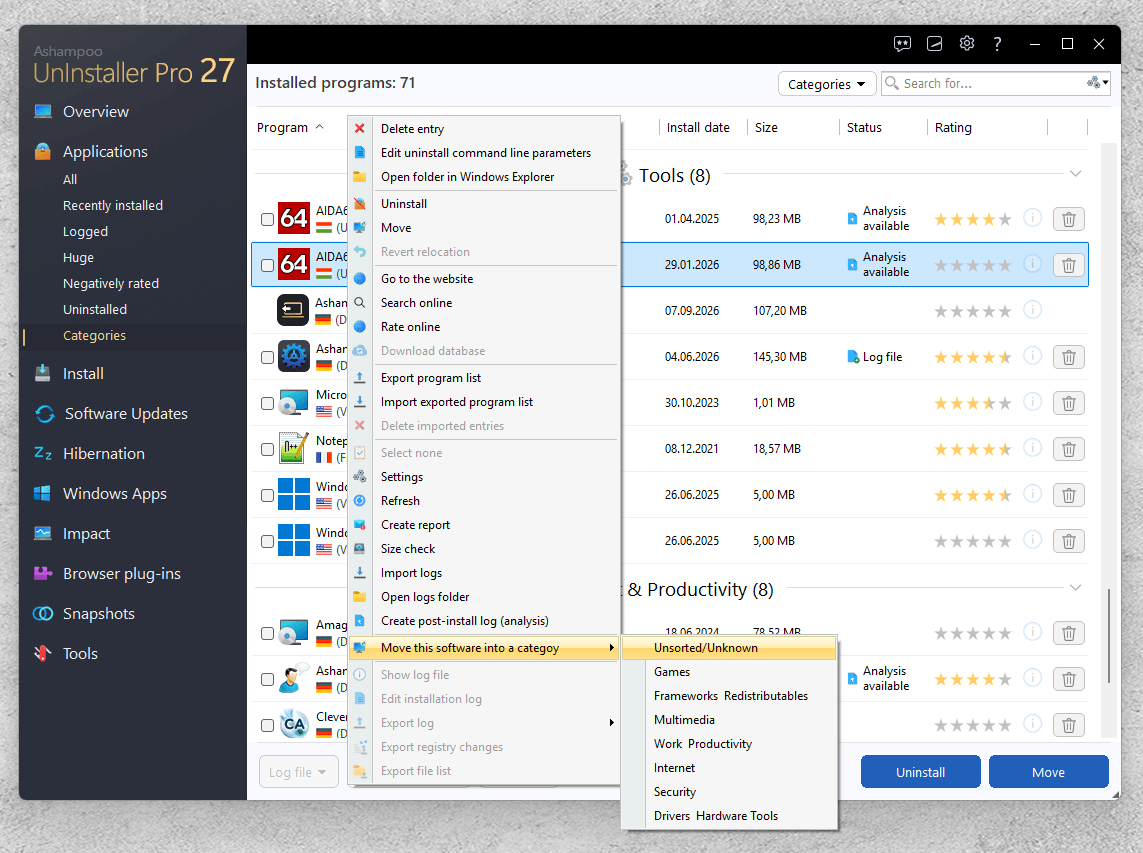
Task: Click trash icon for row dated 04.06.2026
Action: pos(1069,357)
